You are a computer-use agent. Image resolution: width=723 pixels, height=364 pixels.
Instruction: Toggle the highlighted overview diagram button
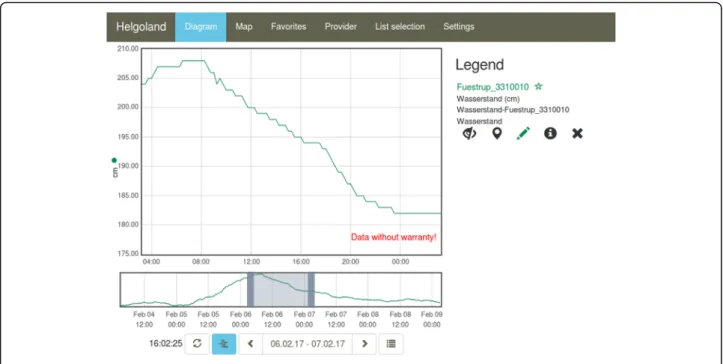click(224, 344)
